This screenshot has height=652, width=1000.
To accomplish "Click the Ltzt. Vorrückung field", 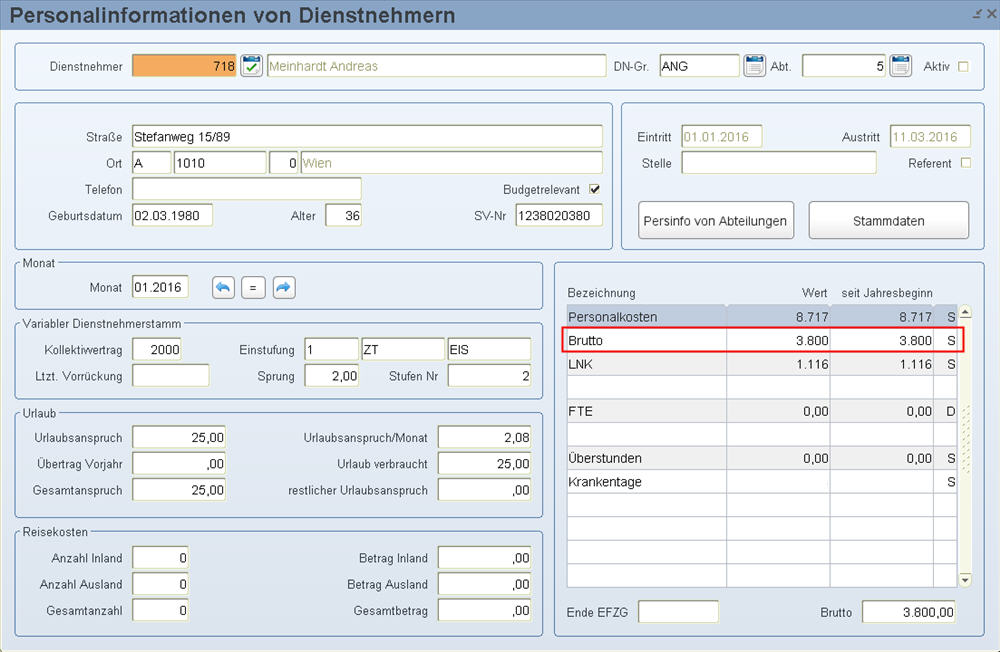I will click(170, 376).
